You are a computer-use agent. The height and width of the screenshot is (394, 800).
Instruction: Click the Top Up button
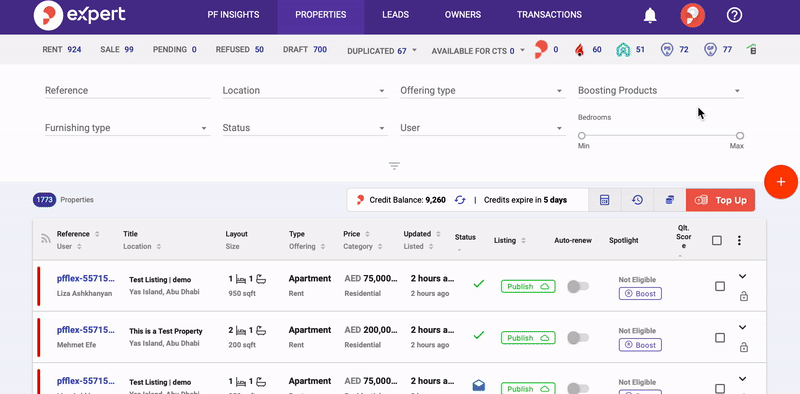click(x=720, y=200)
